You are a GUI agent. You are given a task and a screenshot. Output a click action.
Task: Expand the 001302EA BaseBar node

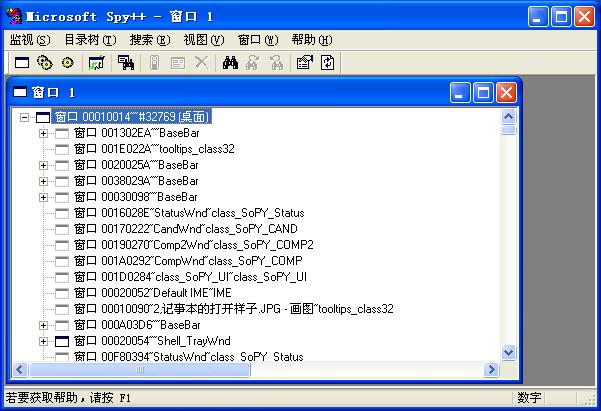[x=43, y=133]
